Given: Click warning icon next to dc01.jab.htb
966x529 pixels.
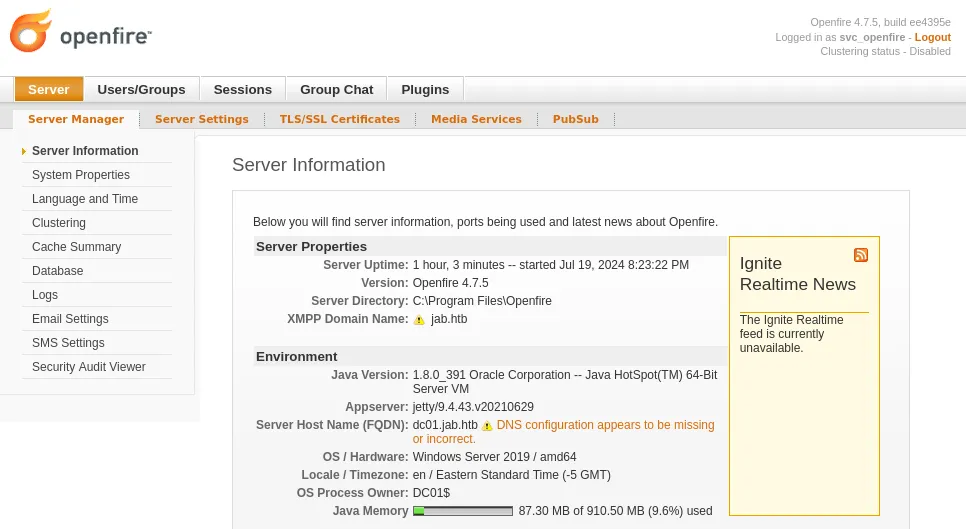Looking at the screenshot, I should click(x=487, y=426).
